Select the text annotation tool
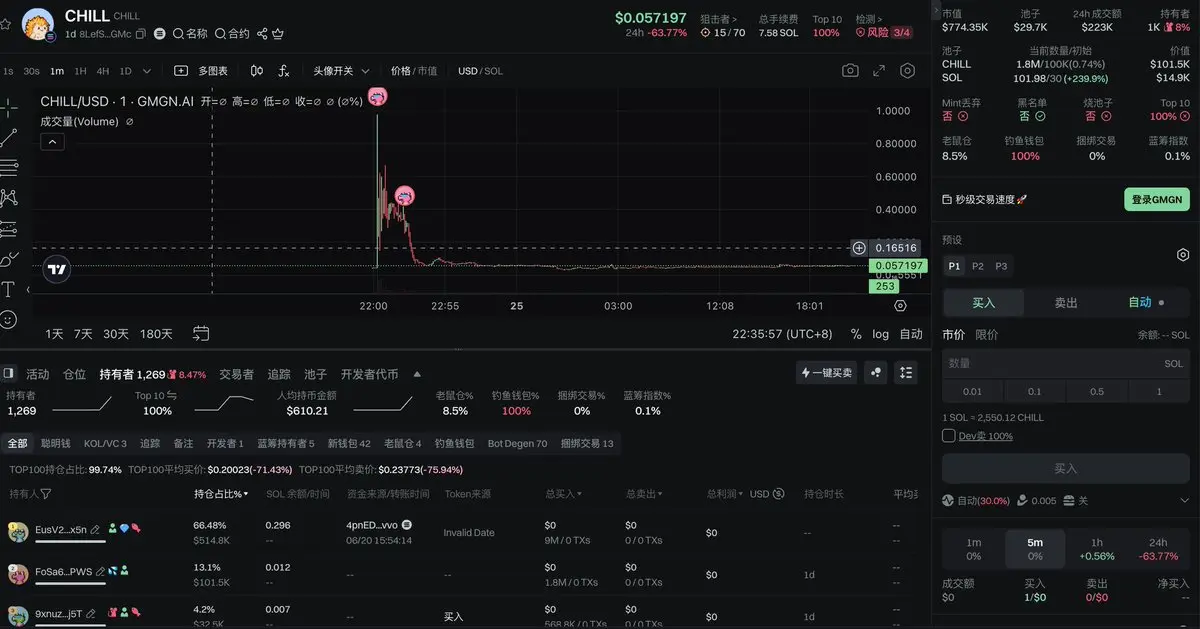The height and width of the screenshot is (629, 1200). [x=9, y=289]
